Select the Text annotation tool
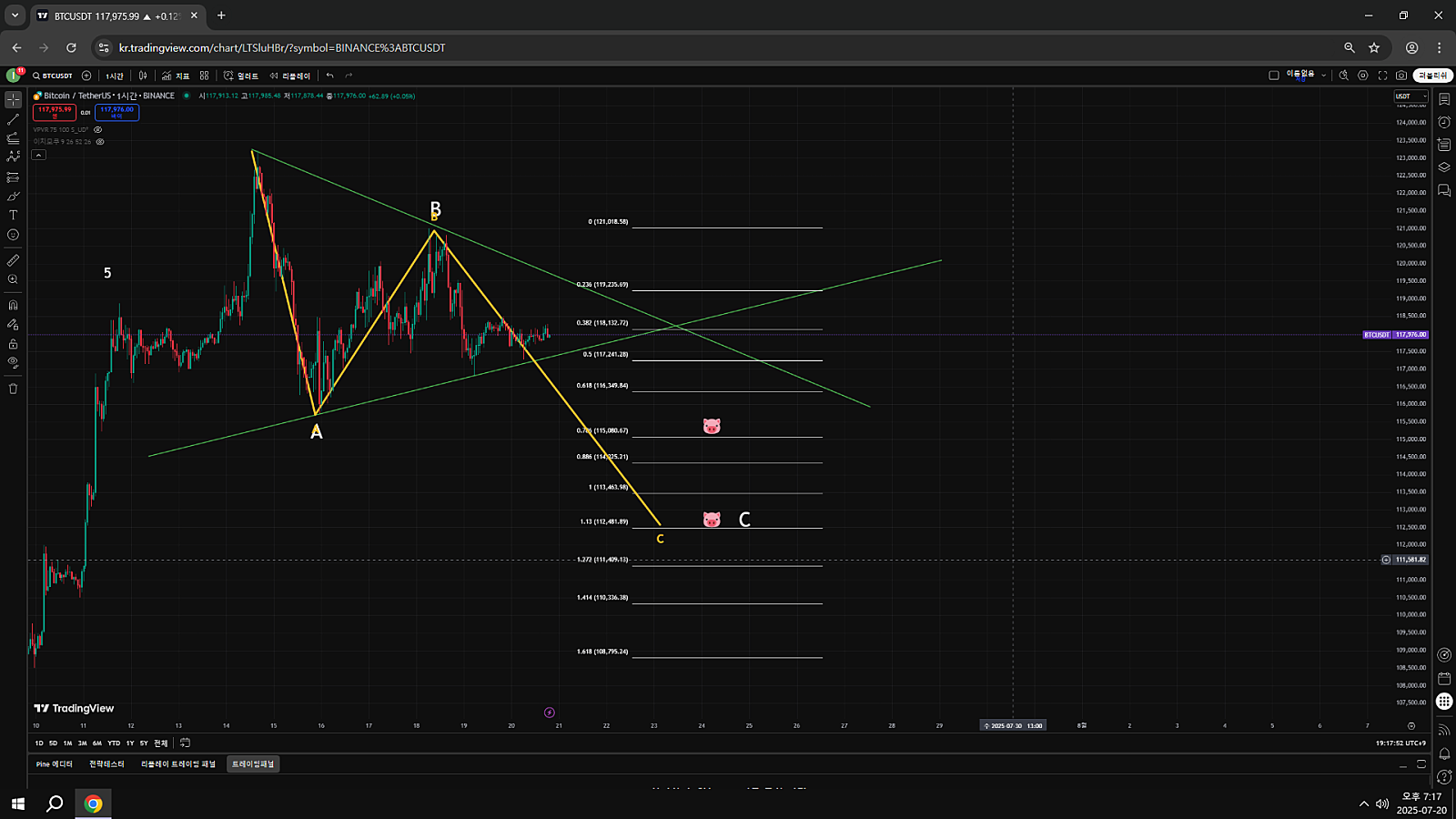This screenshot has height=819, width=1456. click(x=13, y=216)
